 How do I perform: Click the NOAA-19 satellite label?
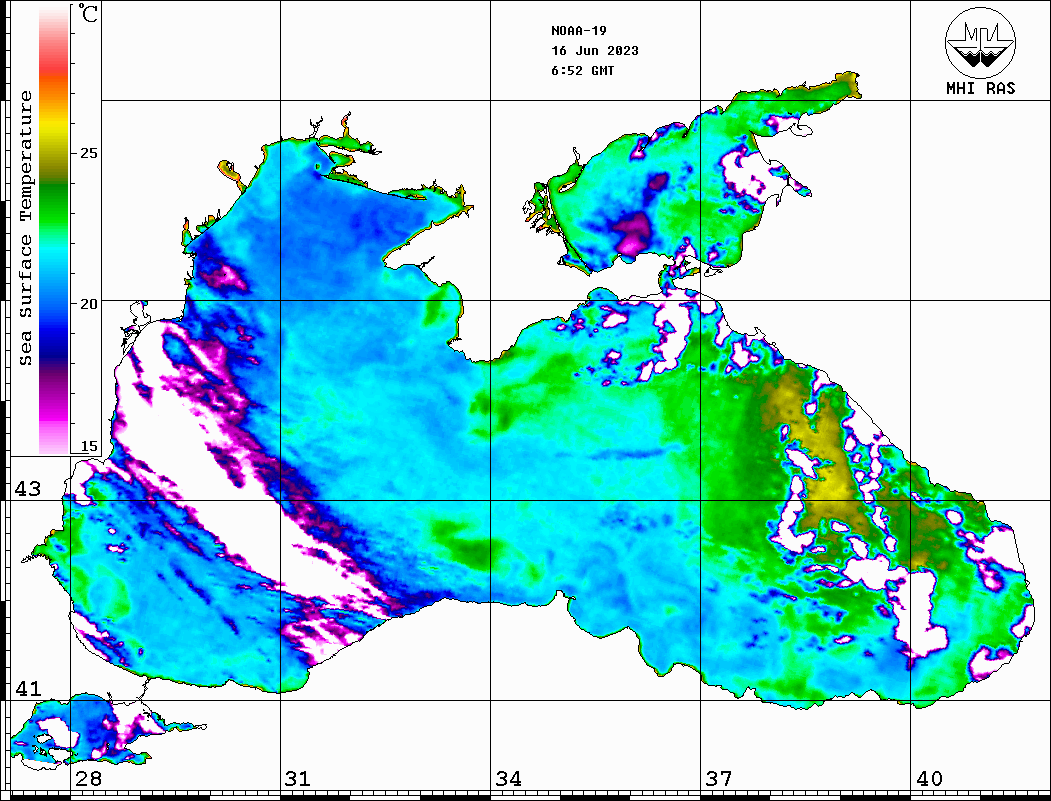point(578,31)
